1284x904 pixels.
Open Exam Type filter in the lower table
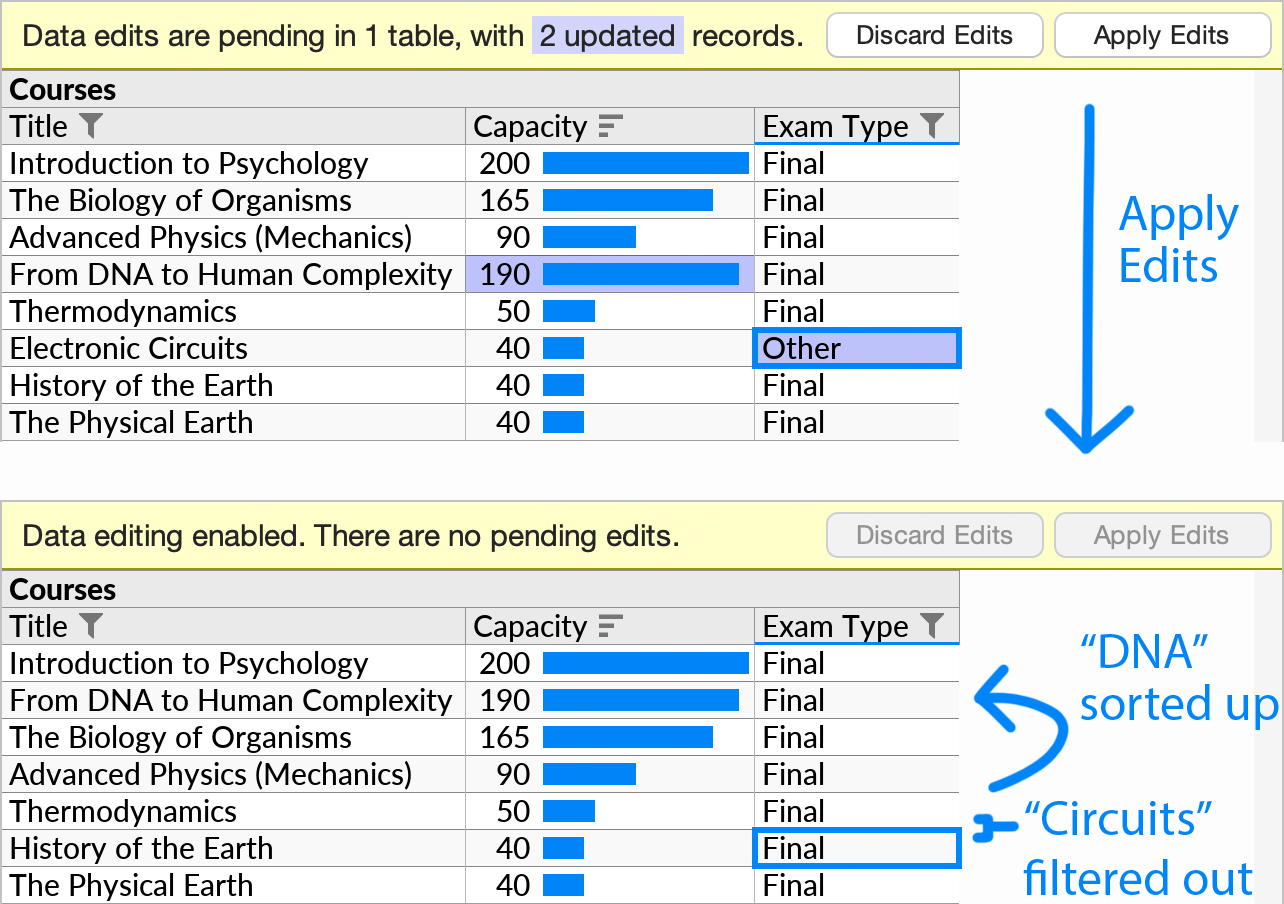934,626
